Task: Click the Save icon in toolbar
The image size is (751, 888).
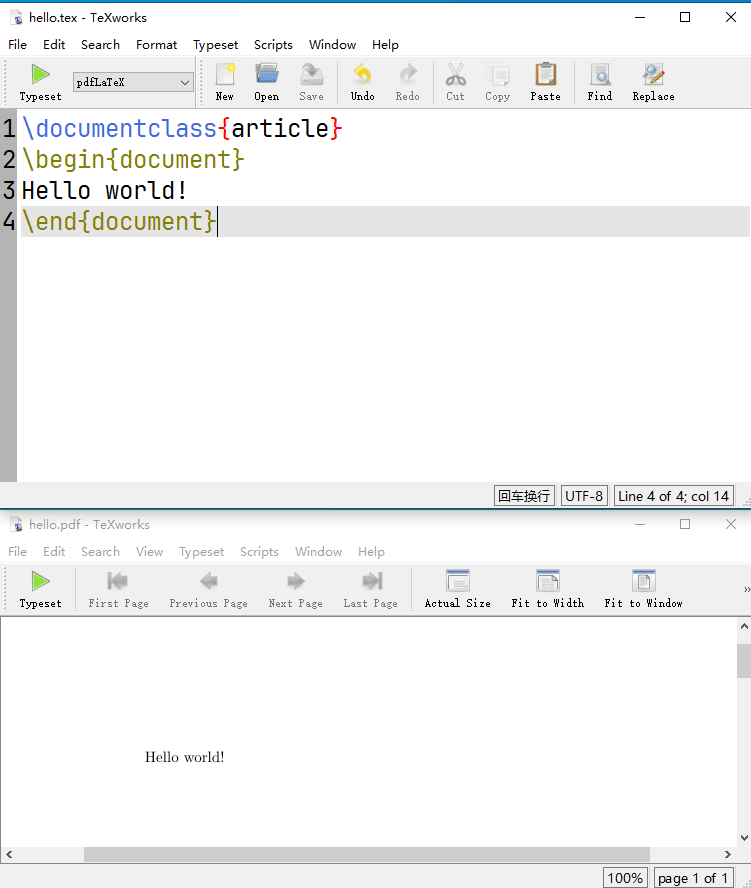Action: click(x=312, y=83)
